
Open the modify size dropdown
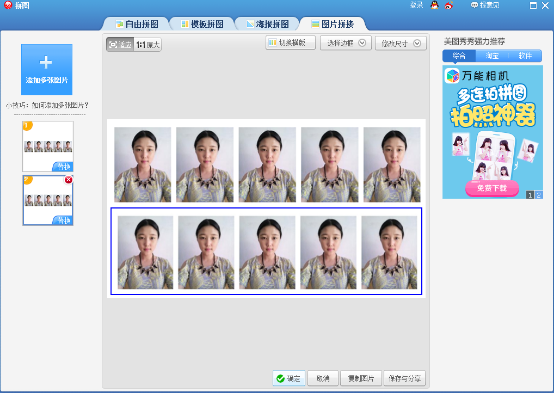coord(401,43)
